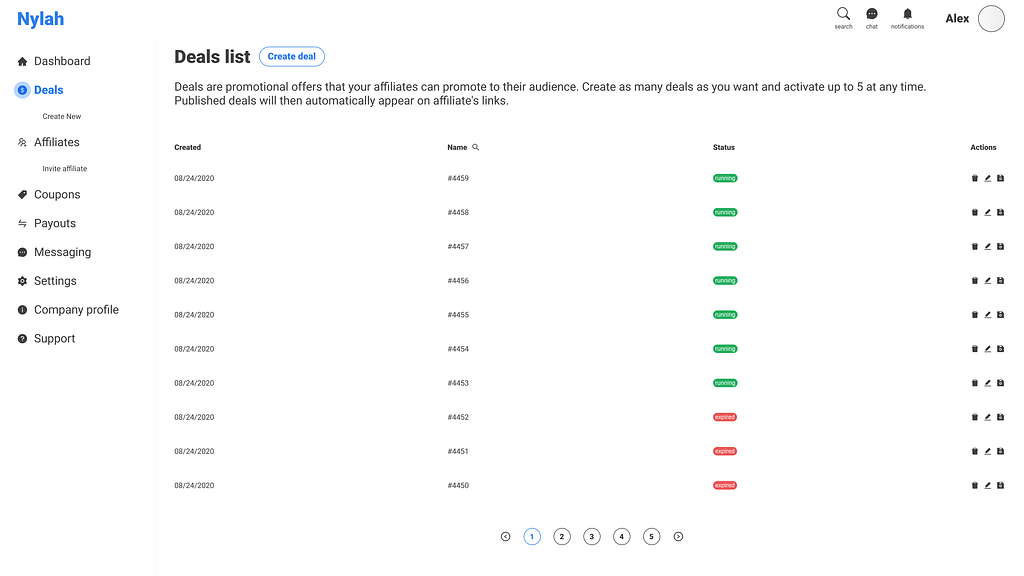The image size is (1024, 576).
Task: Delete expired deal #4451
Action: (x=975, y=452)
